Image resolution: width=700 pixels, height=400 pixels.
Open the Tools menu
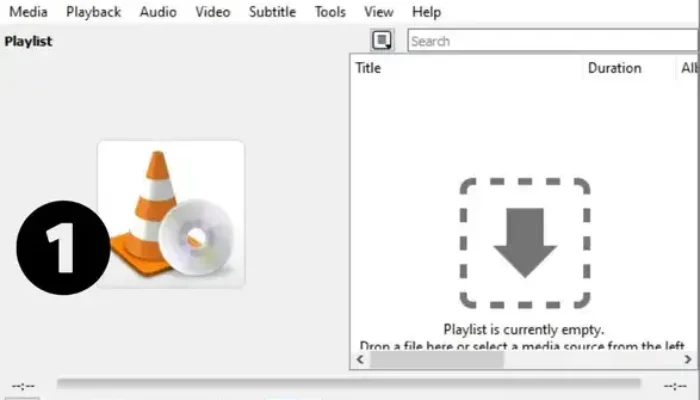(329, 12)
